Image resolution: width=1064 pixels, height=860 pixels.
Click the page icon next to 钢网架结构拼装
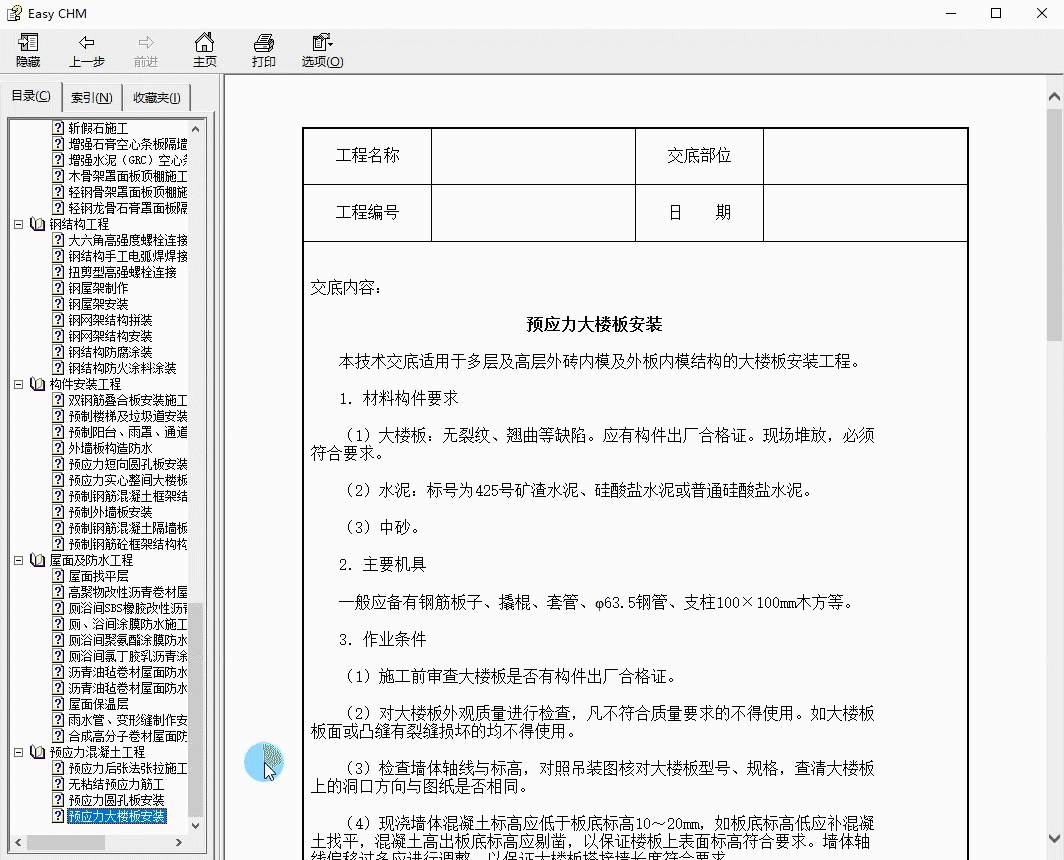point(58,320)
